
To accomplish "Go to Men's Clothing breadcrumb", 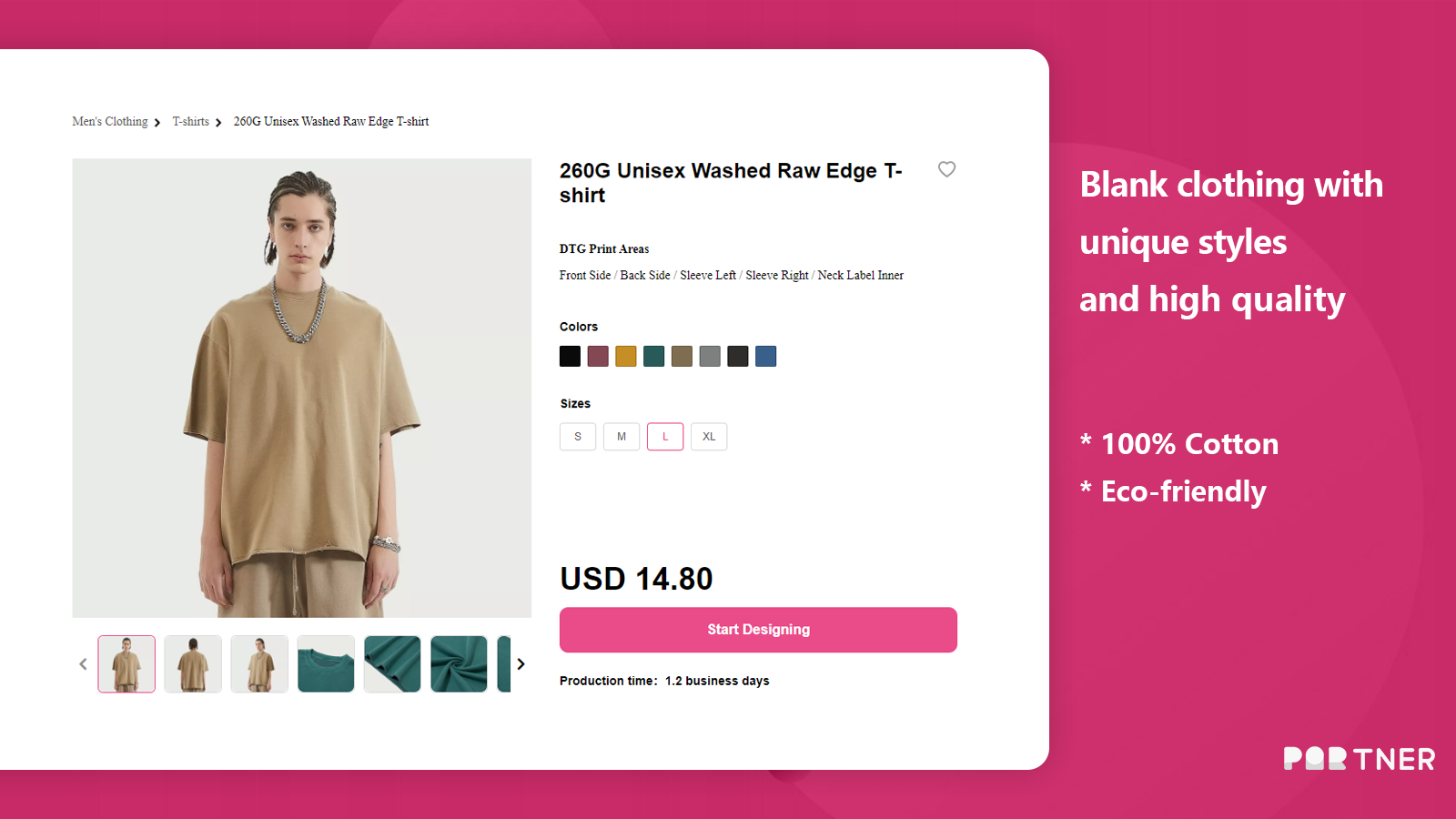I will tap(110, 122).
